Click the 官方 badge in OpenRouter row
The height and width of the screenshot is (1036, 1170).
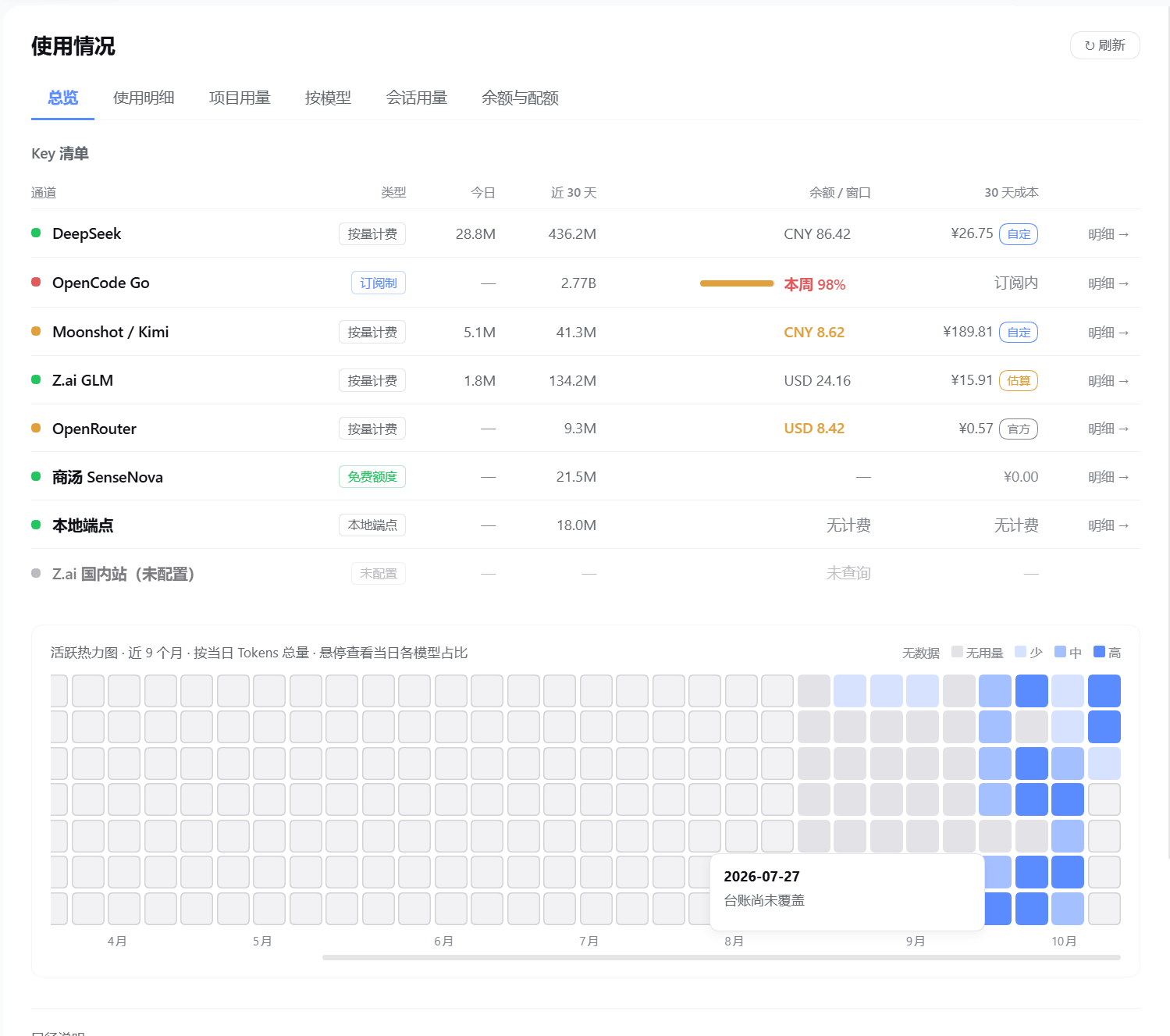(1019, 429)
